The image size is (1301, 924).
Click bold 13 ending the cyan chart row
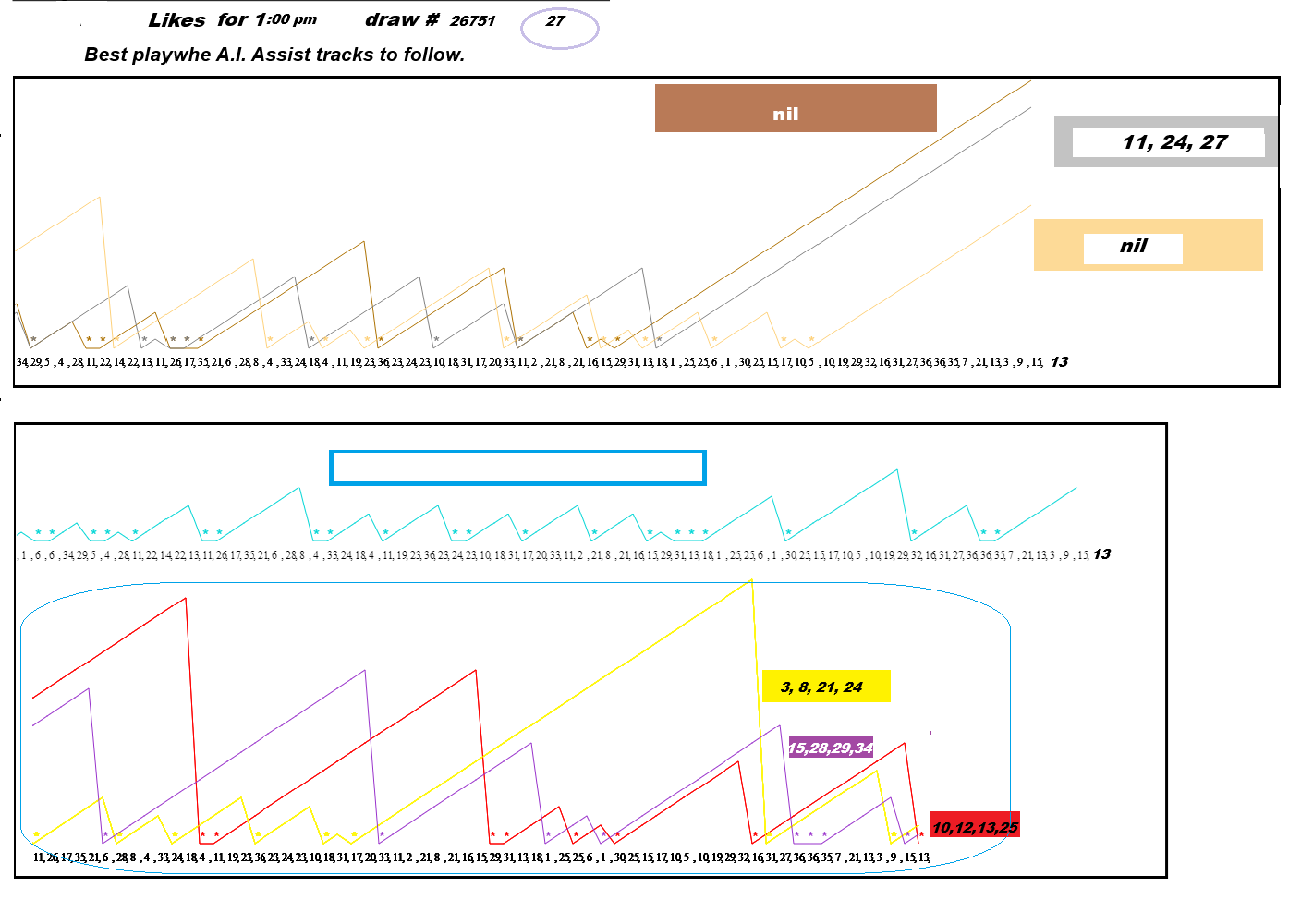(x=1101, y=554)
